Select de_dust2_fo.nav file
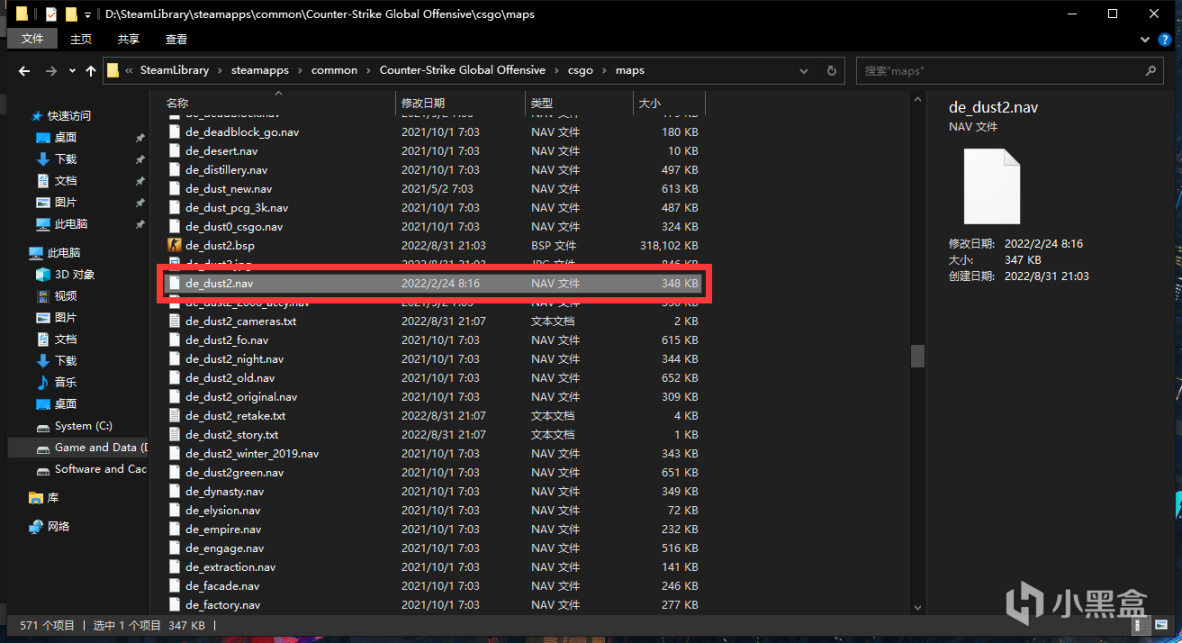The image size is (1182, 643). click(x=226, y=340)
